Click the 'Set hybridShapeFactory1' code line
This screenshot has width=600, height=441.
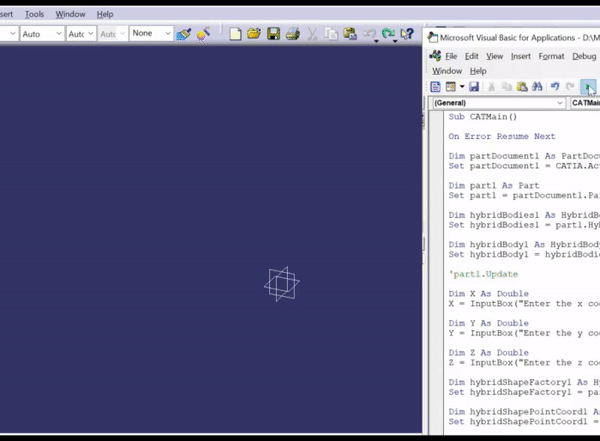tap(524, 392)
